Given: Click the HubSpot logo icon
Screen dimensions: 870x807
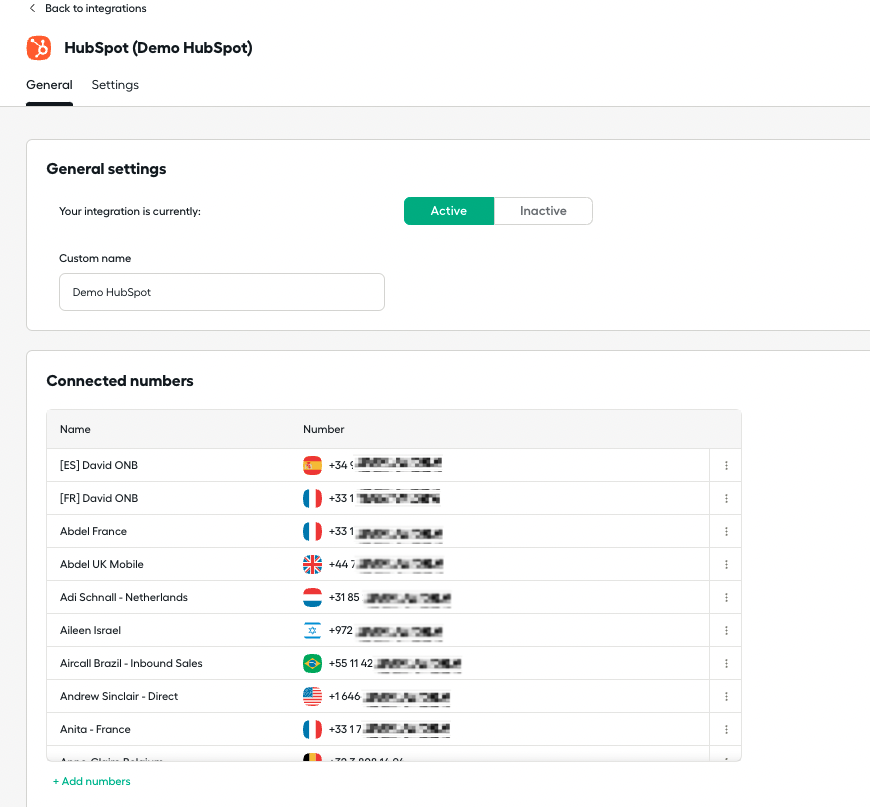Looking at the screenshot, I should pyautogui.click(x=39, y=48).
